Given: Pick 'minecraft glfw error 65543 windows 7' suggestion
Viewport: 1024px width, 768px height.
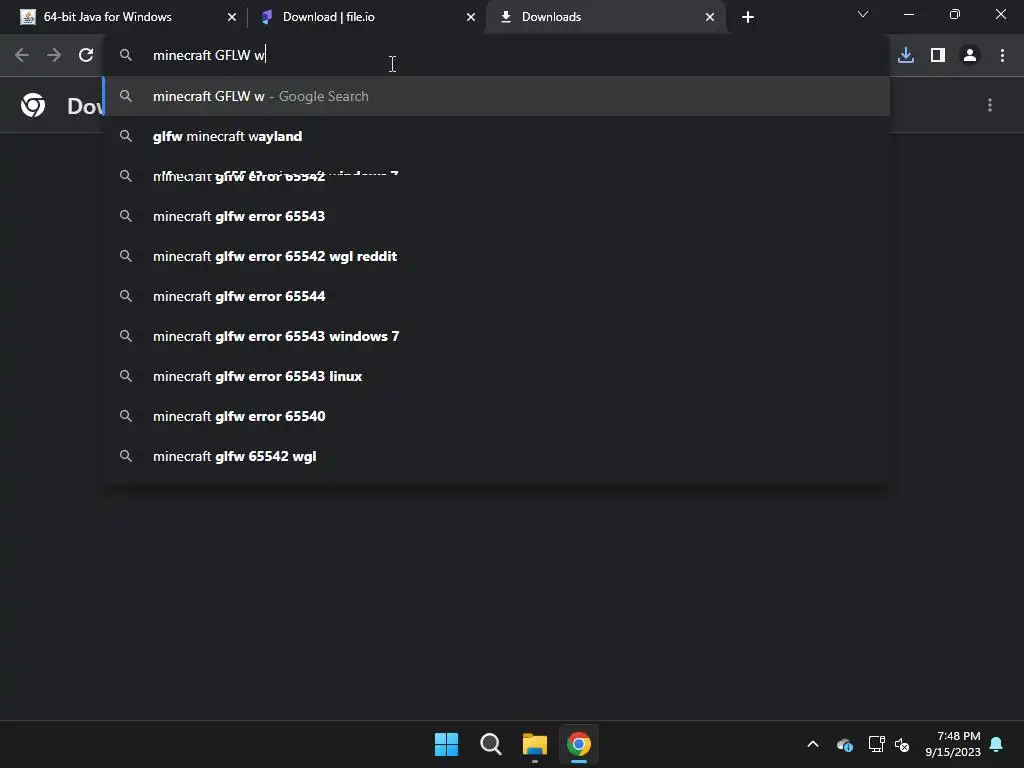Looking at the screenshot, I should point(496,336).
